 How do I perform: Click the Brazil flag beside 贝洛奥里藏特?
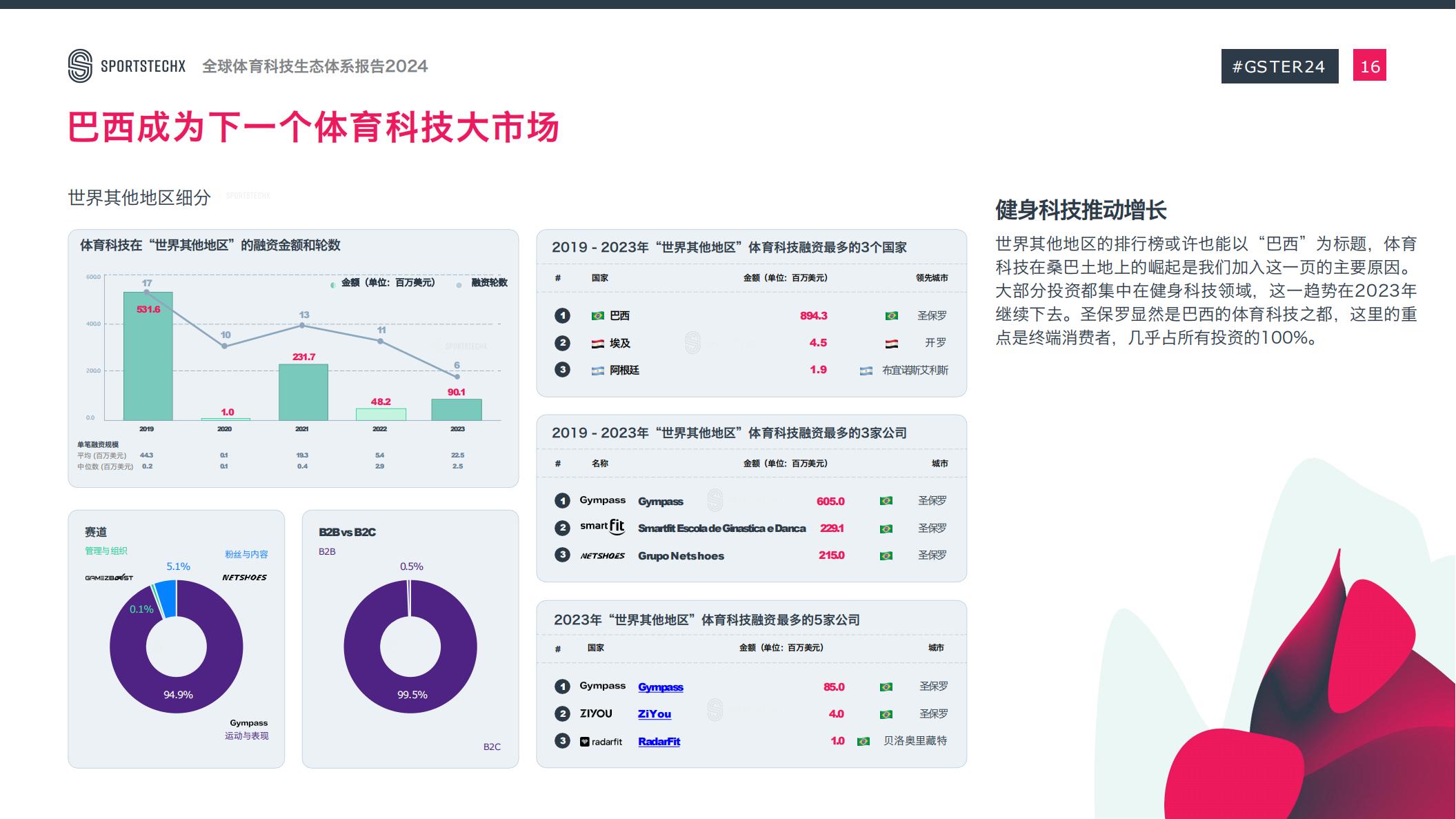(864, 741)
